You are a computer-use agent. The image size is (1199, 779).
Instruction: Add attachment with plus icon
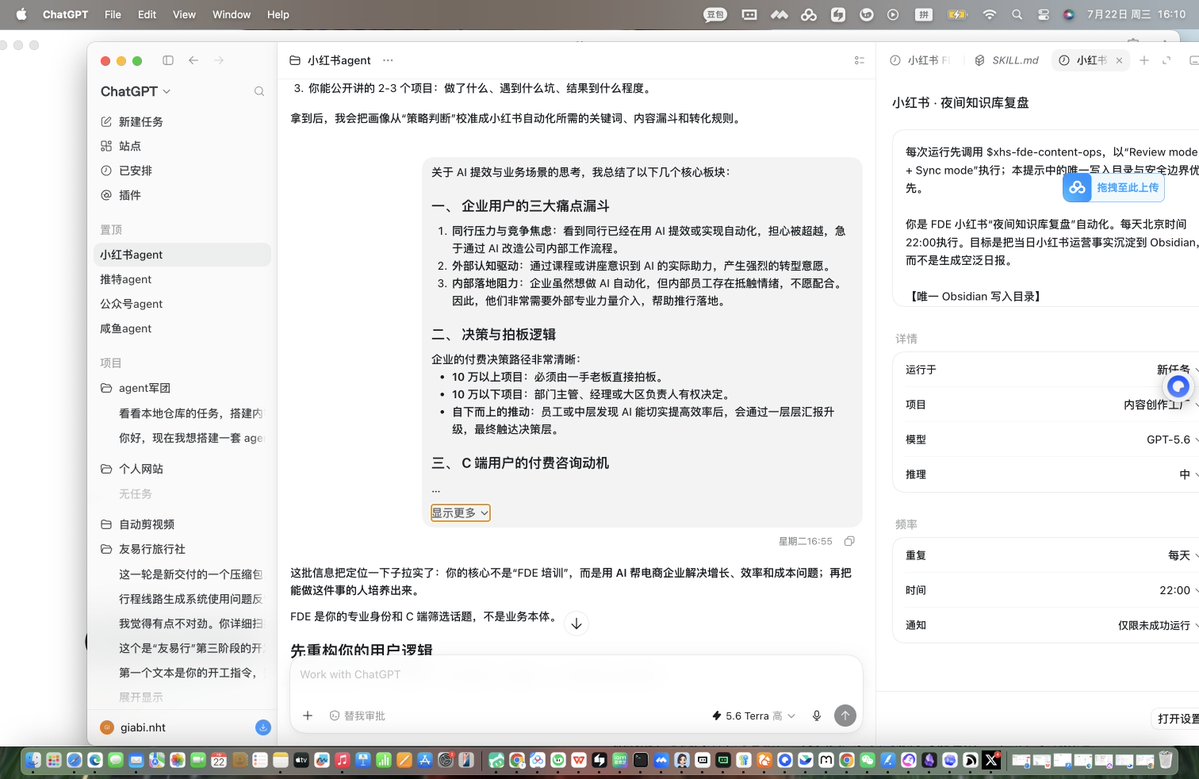pos(307,716)
